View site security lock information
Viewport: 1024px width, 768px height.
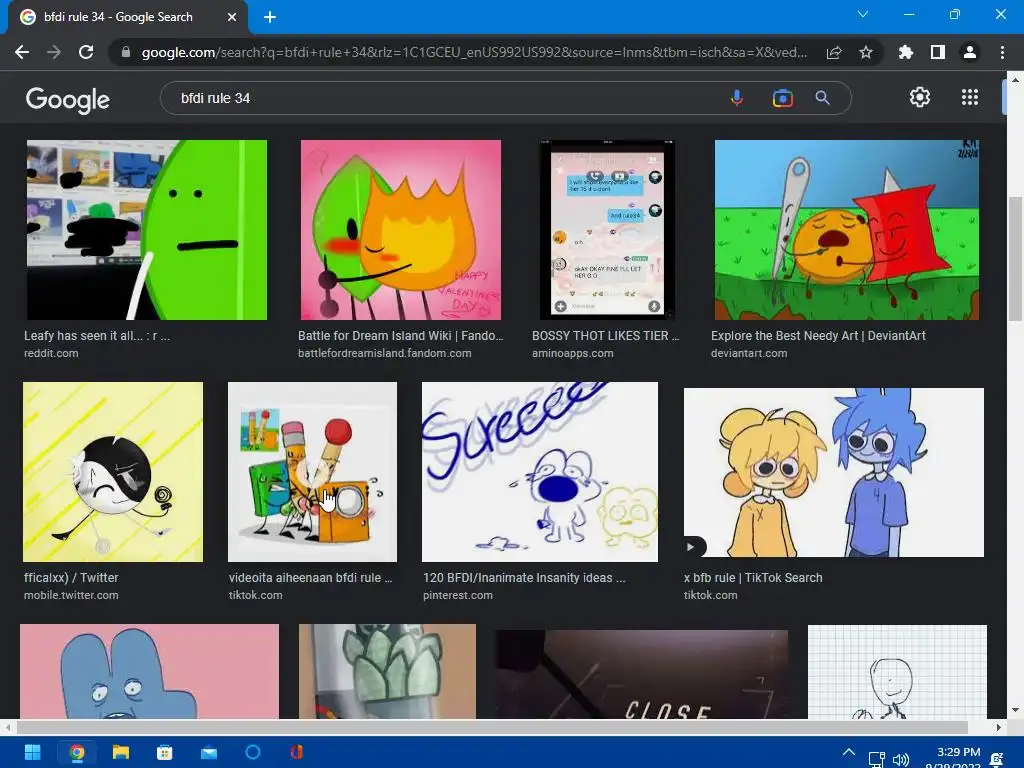(126, 52)
